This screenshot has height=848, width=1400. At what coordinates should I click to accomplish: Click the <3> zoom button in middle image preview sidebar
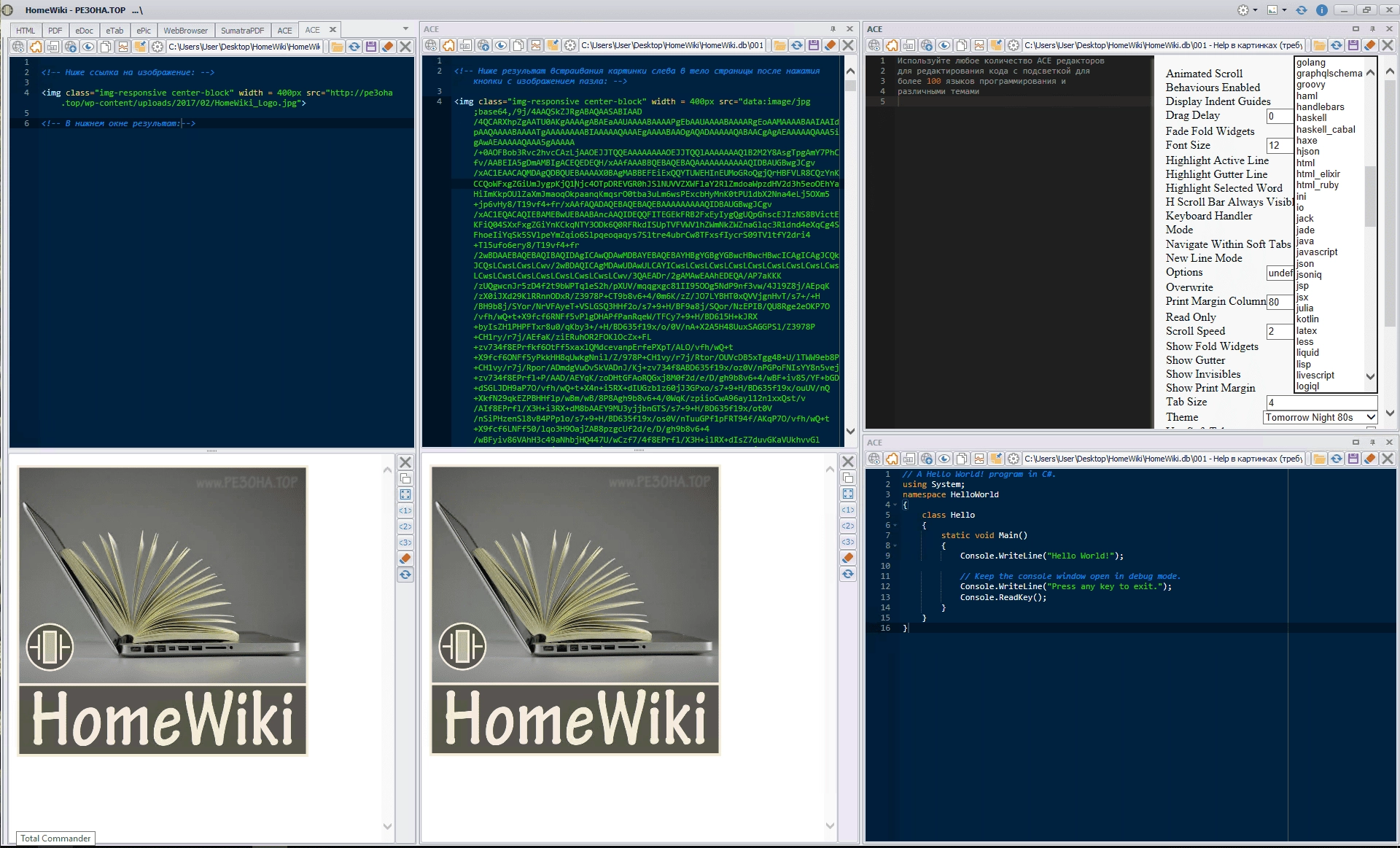848,542
